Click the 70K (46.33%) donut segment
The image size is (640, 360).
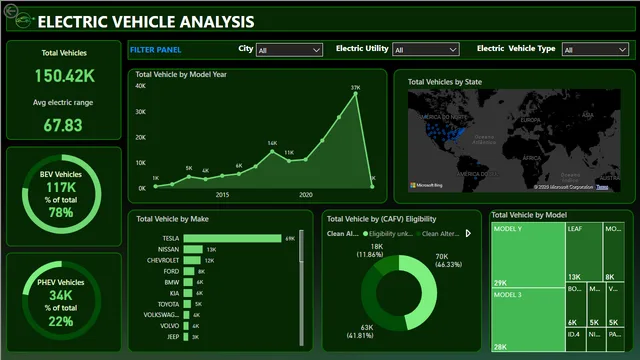[x=428, y=291]
